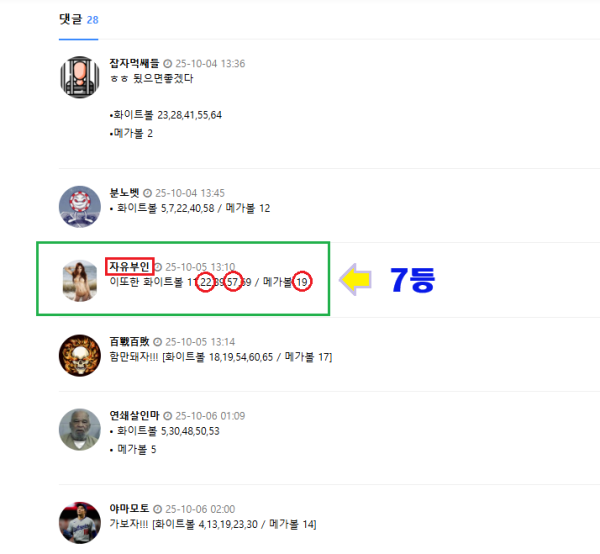Click circled number 57 in 자유부인's comment
This screenshot has width=600, height=554.
point(233,282)
